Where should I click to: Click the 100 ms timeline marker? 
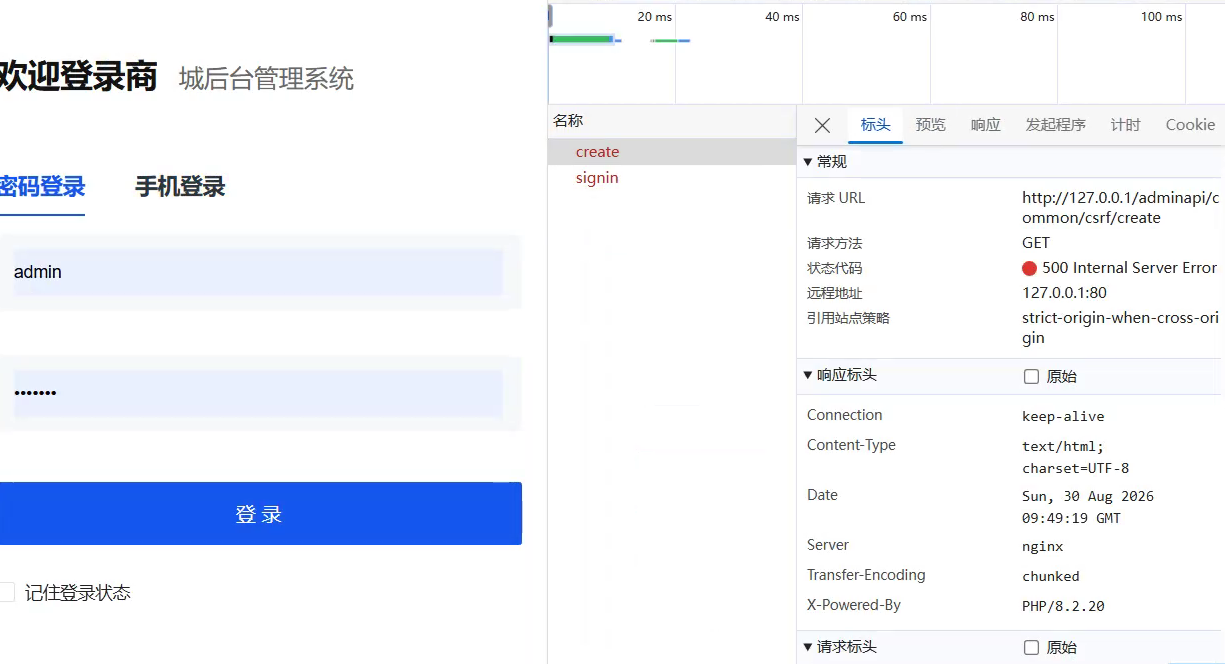[x=1161, y=17]
